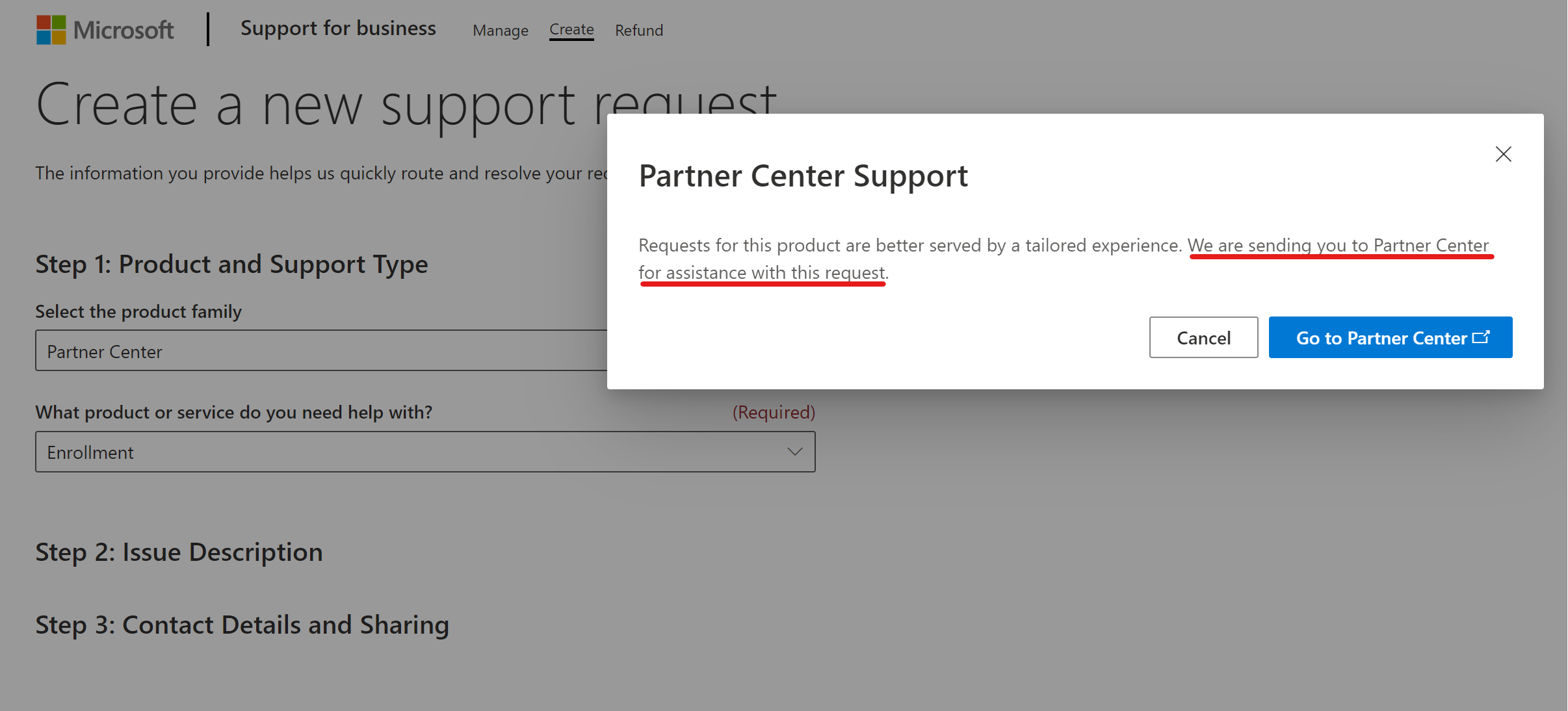This screenshot has width=1568, height=711.
Task: Expand the Enrollment product dropdown chevron
Action: point(794,452)
